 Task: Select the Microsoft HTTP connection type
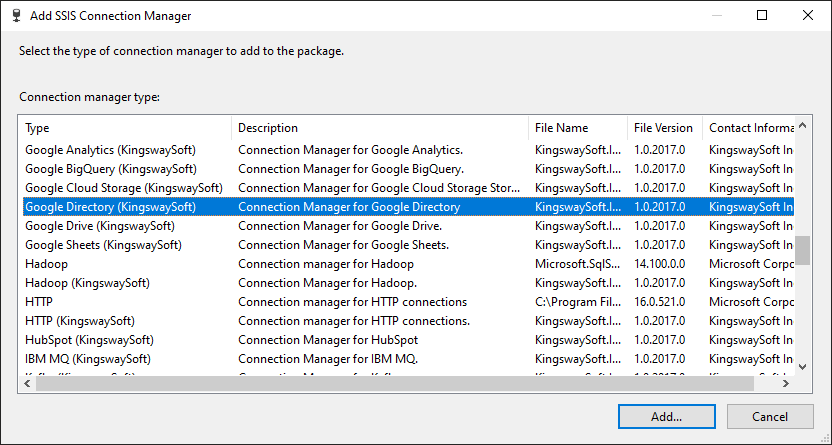tap(407, 302)
